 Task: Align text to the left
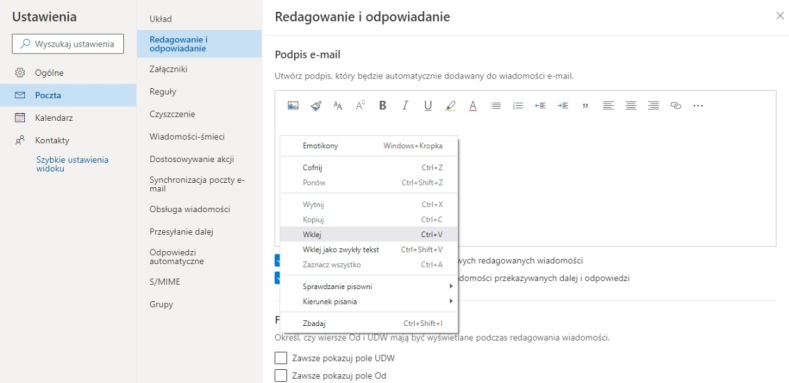pyautogui.click(x=608, y=106)
